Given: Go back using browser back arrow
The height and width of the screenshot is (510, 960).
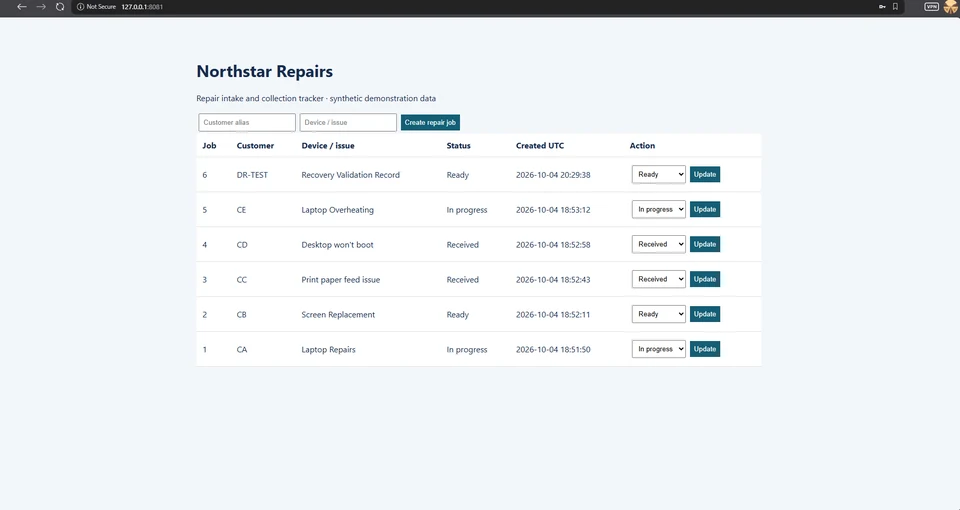Looking at the screenshot, I should (x=21, y=7).
